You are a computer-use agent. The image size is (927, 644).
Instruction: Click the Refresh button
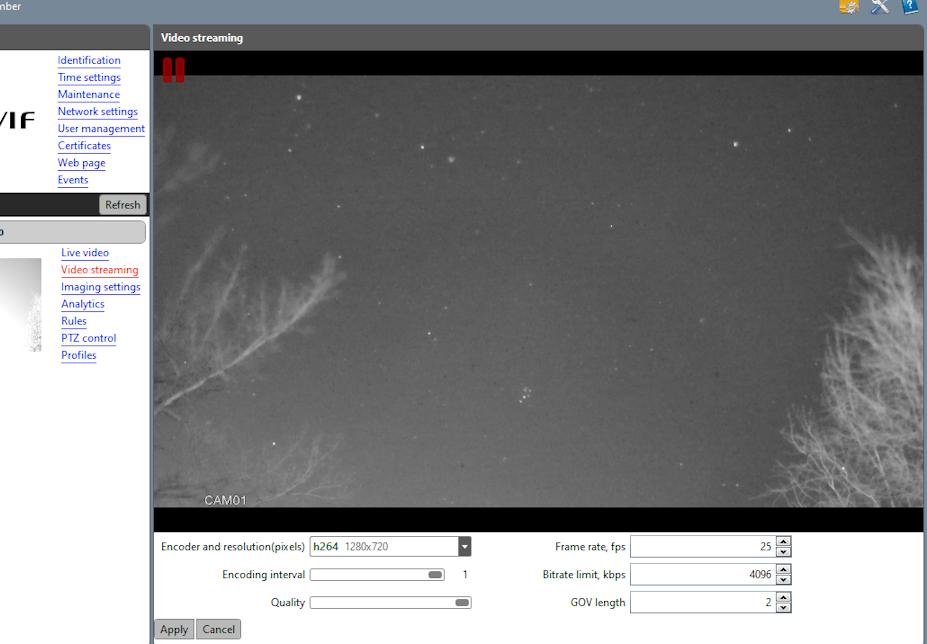pos(122,205)
